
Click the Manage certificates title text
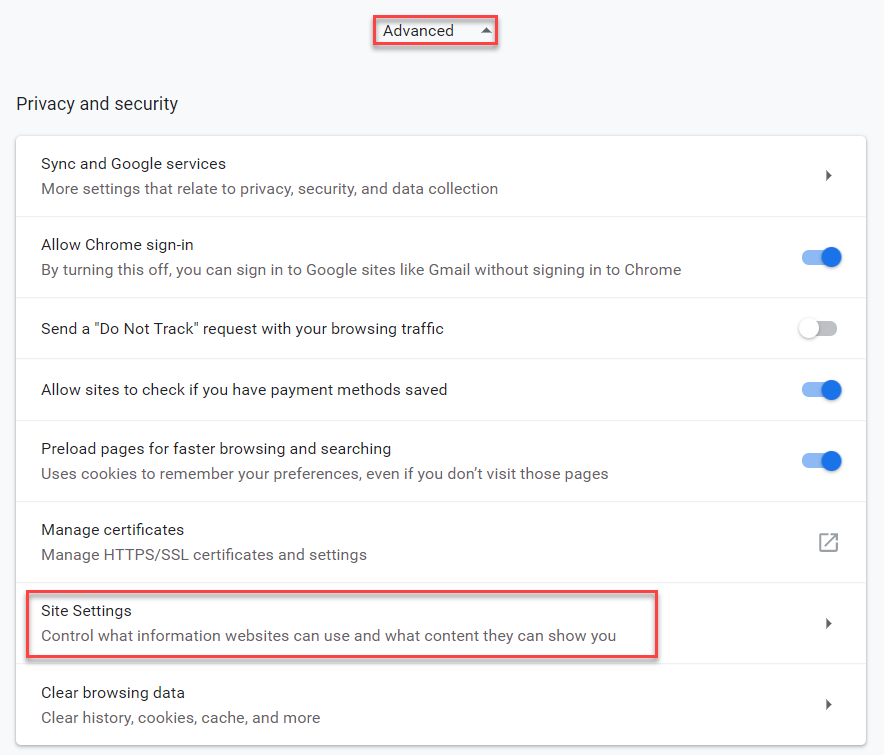click(112, 530)
